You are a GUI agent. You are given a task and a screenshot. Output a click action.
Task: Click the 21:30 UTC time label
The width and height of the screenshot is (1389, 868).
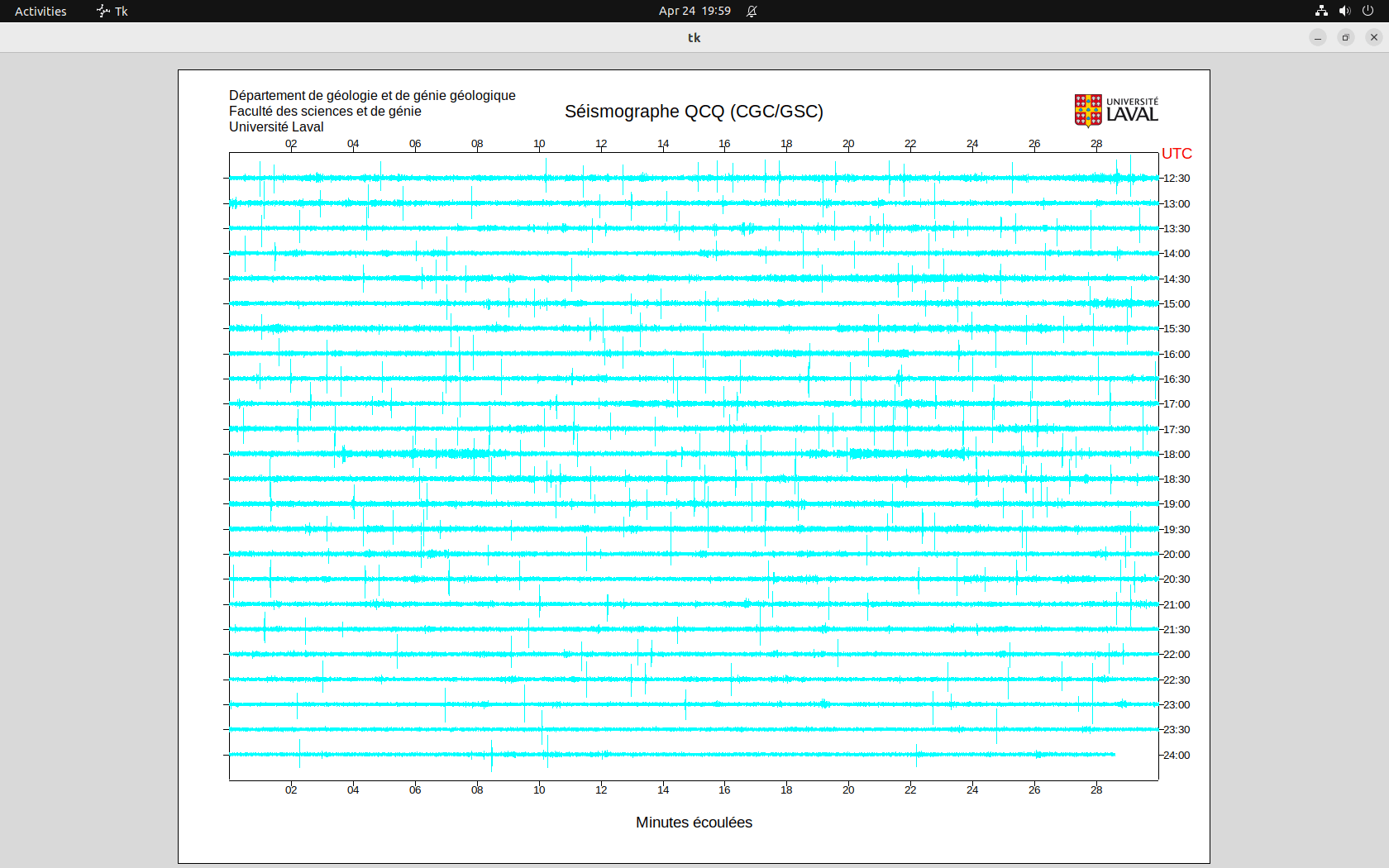[x=1177, y=630]
